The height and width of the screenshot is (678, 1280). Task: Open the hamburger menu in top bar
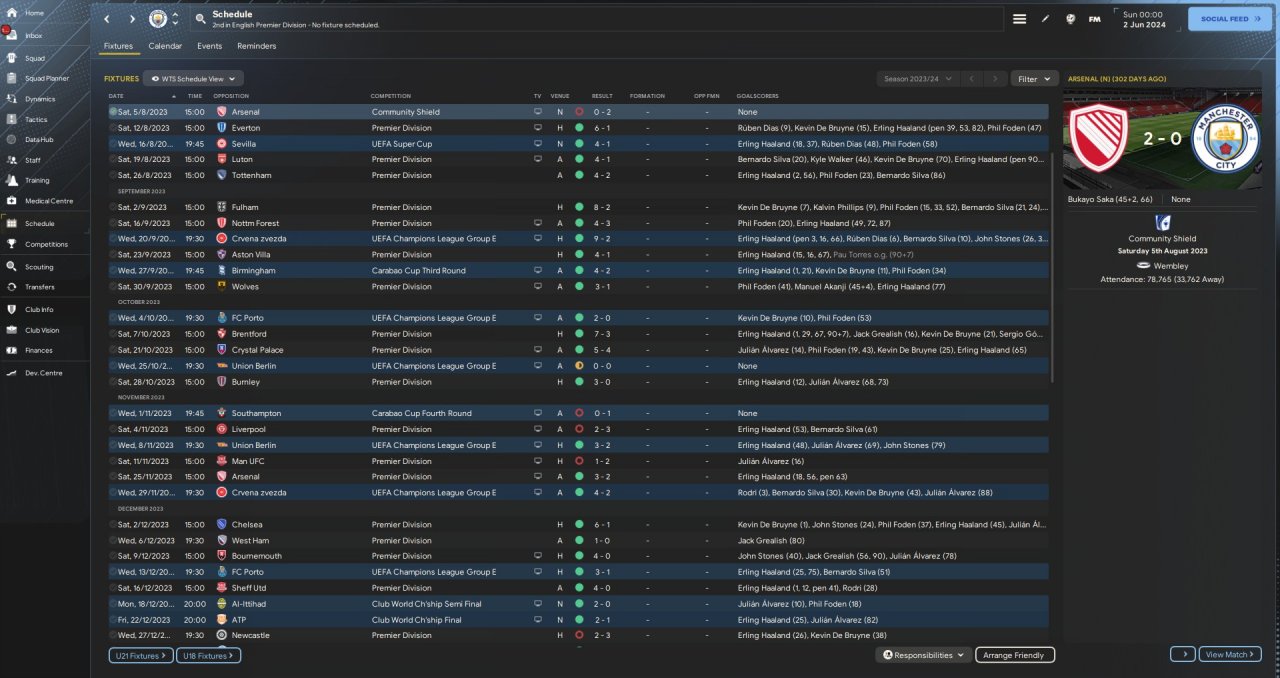1019,19
